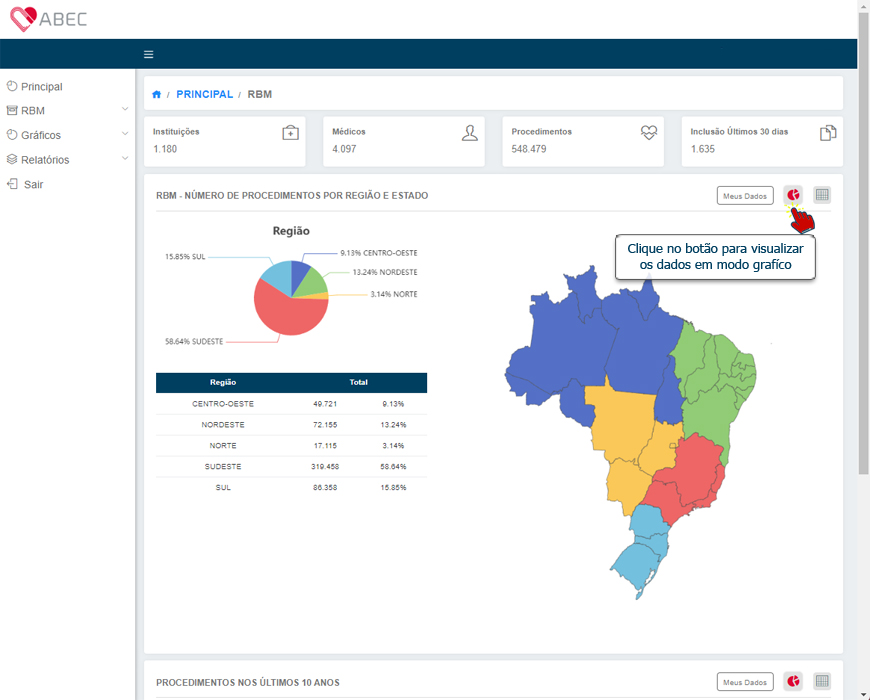This screenshot has height=700, width=870.
Task: Click the Relatórios layers sidebar icon
Action: [x=12, y=159]
